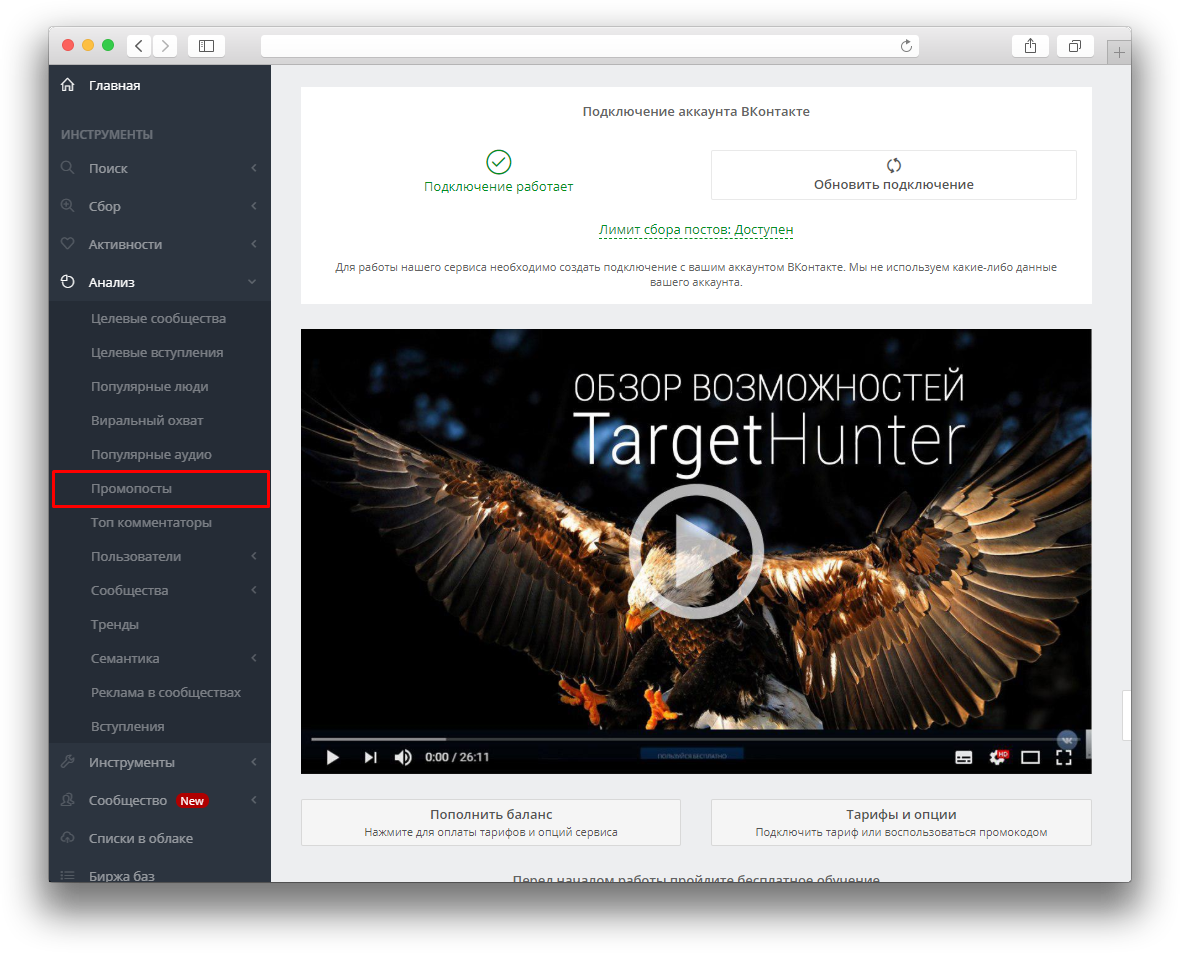1180x953 pixels.
Task: Expand the Сбор menu chevron
Action: pos(254,206)
